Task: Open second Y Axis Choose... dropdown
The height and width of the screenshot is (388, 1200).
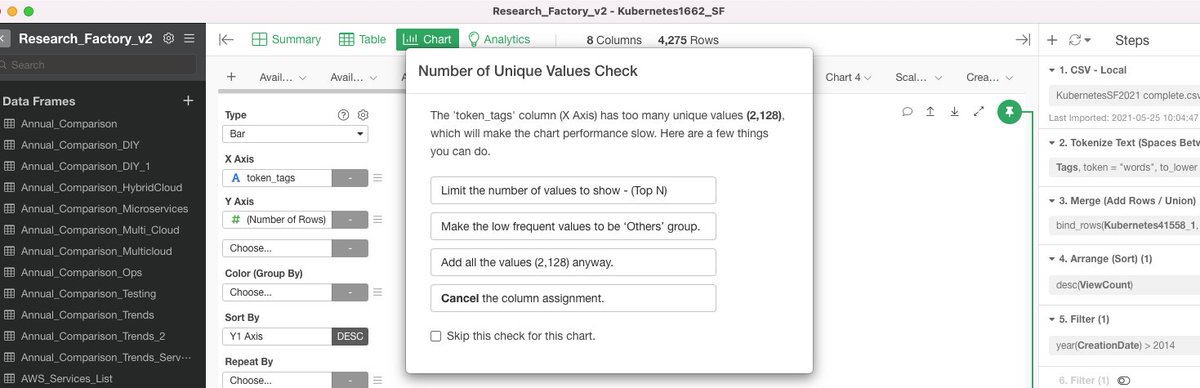Action: coord(277,248)
